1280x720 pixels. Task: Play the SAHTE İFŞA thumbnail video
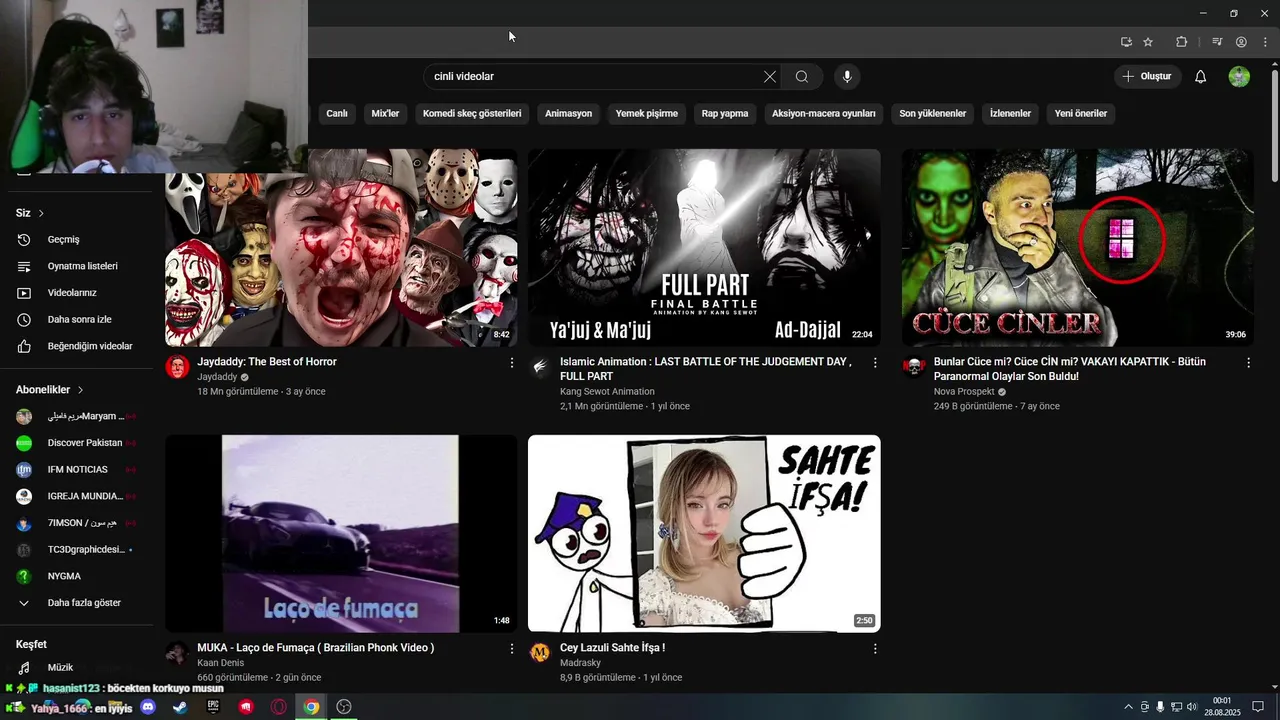click(704, 534)
